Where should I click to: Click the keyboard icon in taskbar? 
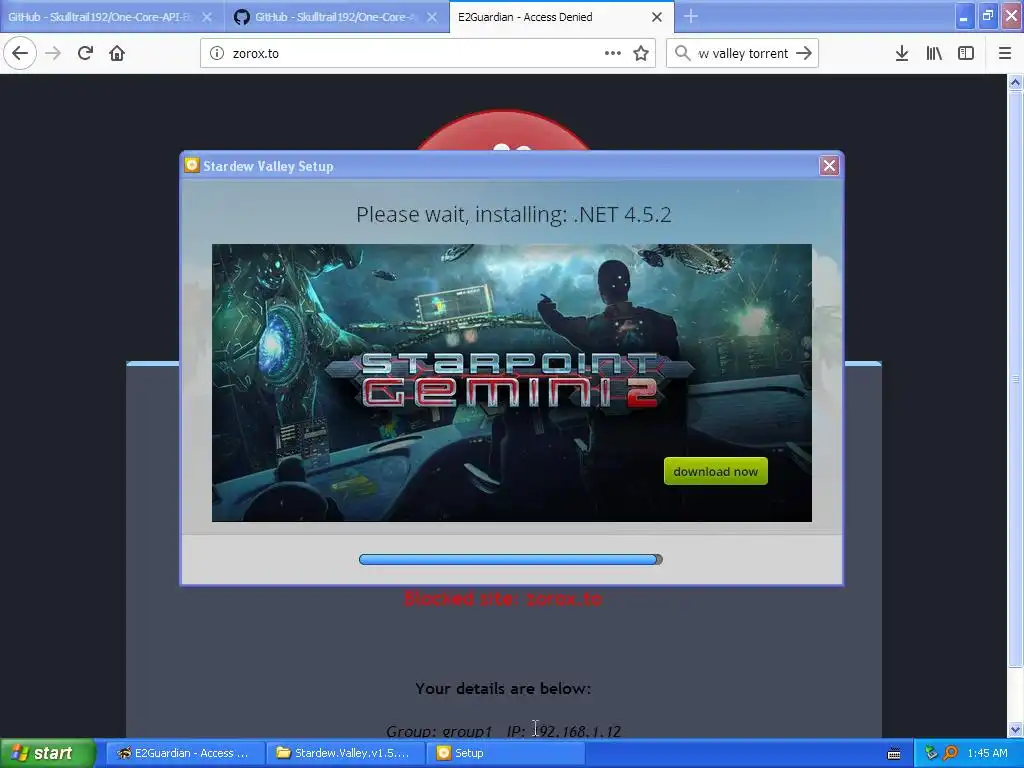tap(894, 754)
